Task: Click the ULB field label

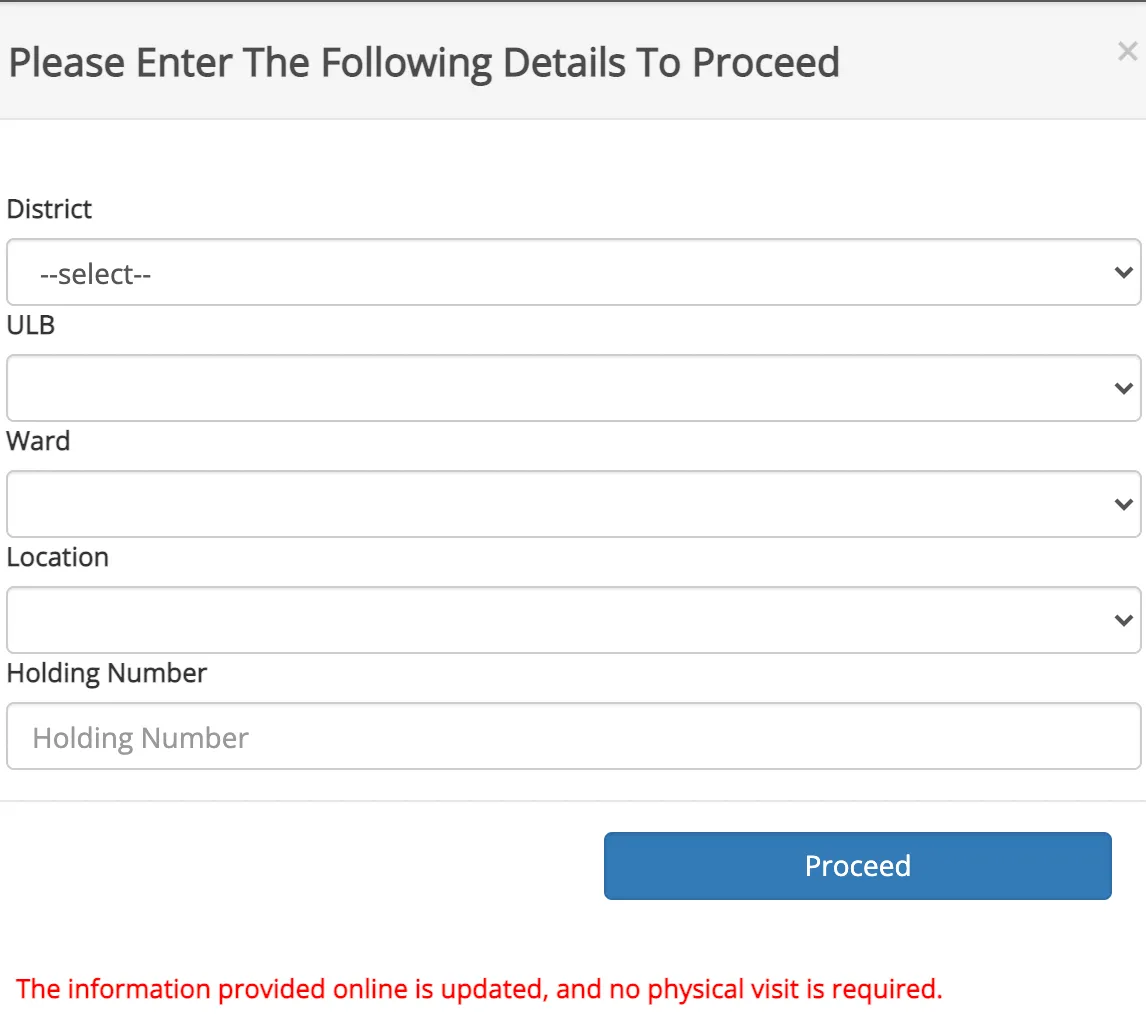Action: pos(31,325)
